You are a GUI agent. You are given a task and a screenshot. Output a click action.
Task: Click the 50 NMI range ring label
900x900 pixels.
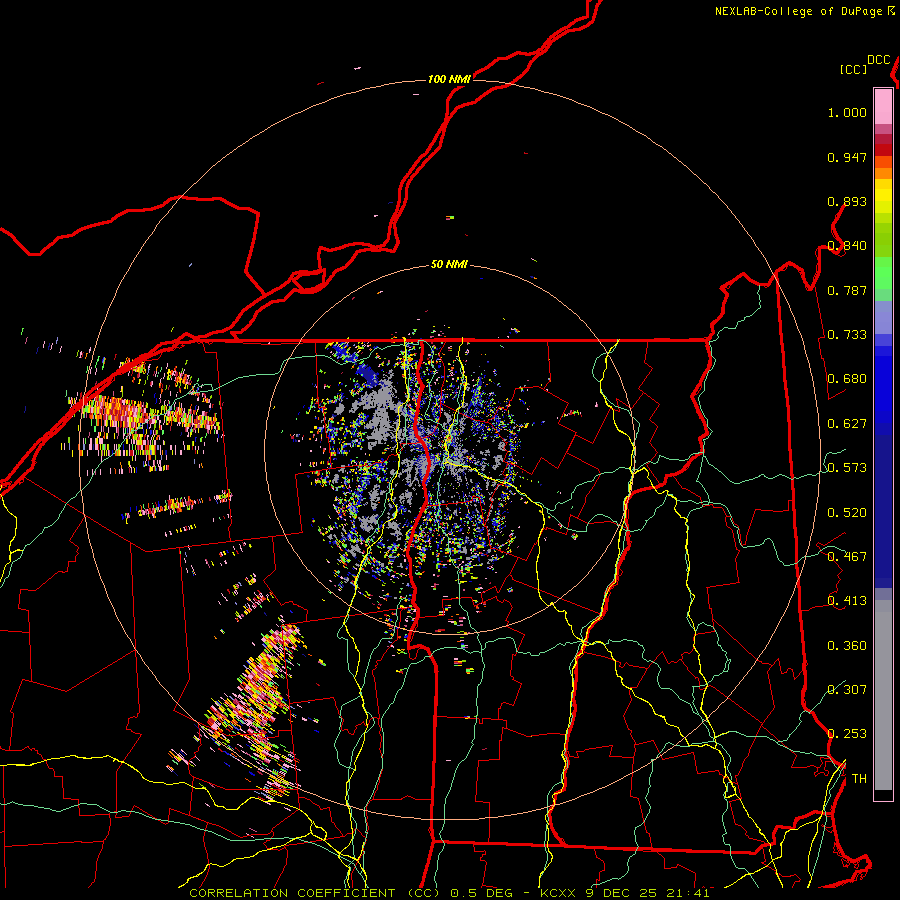[x=449, y=265]
